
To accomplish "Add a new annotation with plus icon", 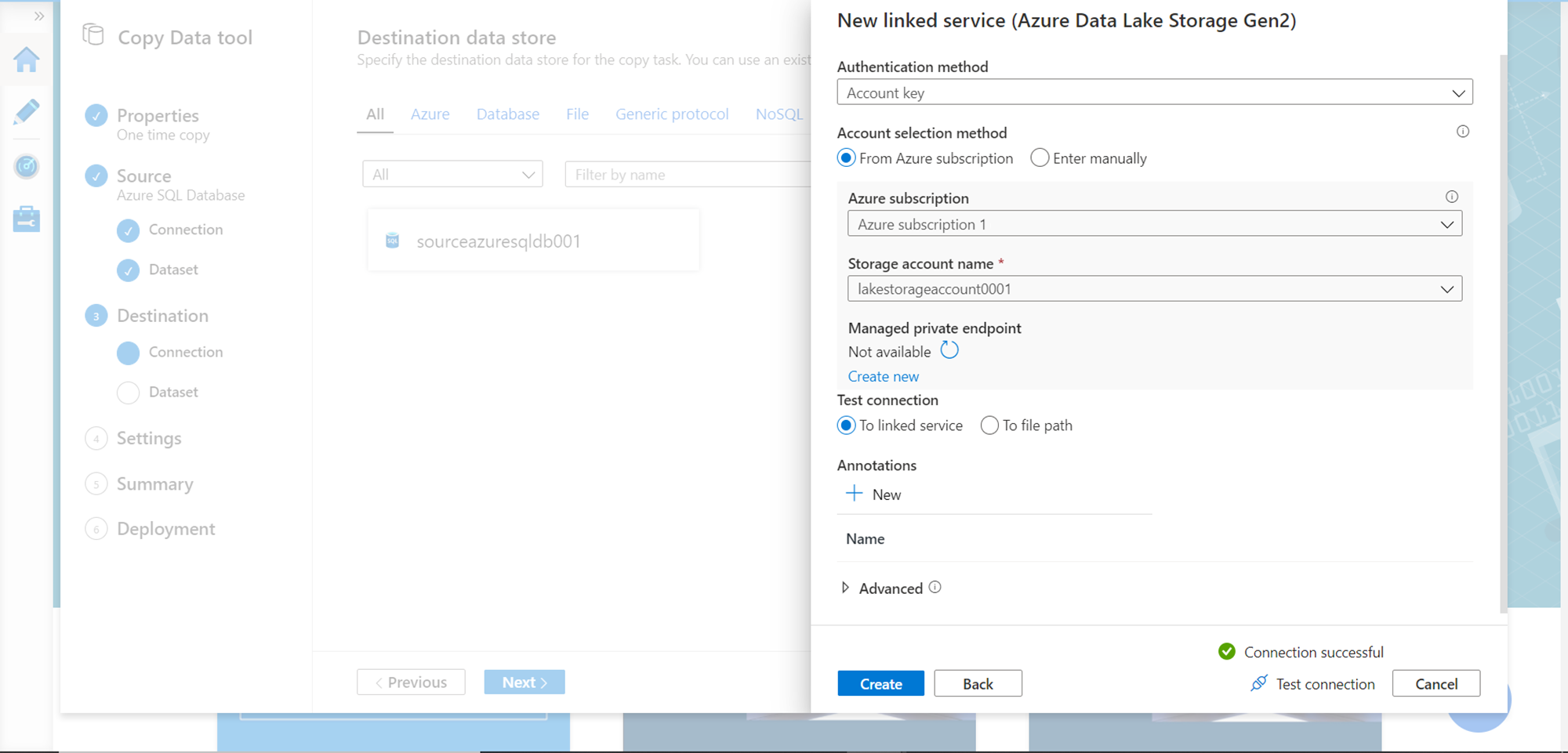I will click(x=855, y=494).
